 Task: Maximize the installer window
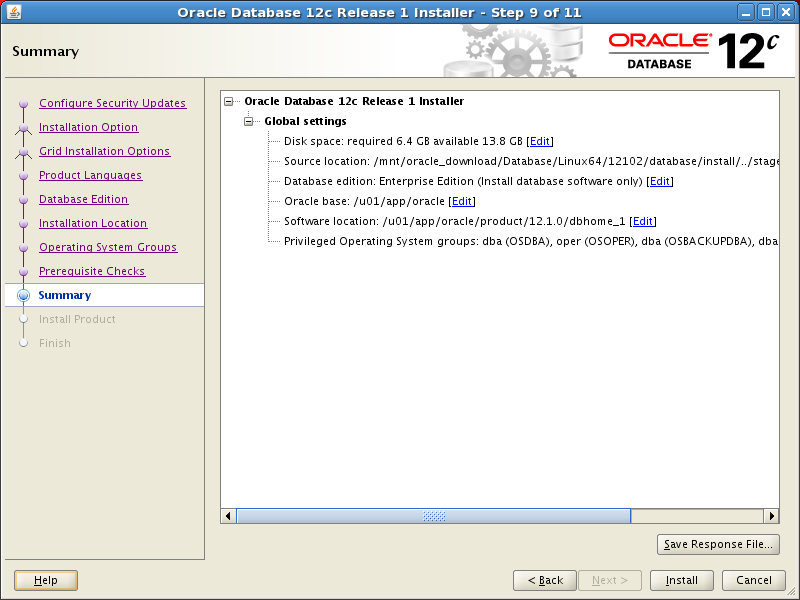[766, 12]
